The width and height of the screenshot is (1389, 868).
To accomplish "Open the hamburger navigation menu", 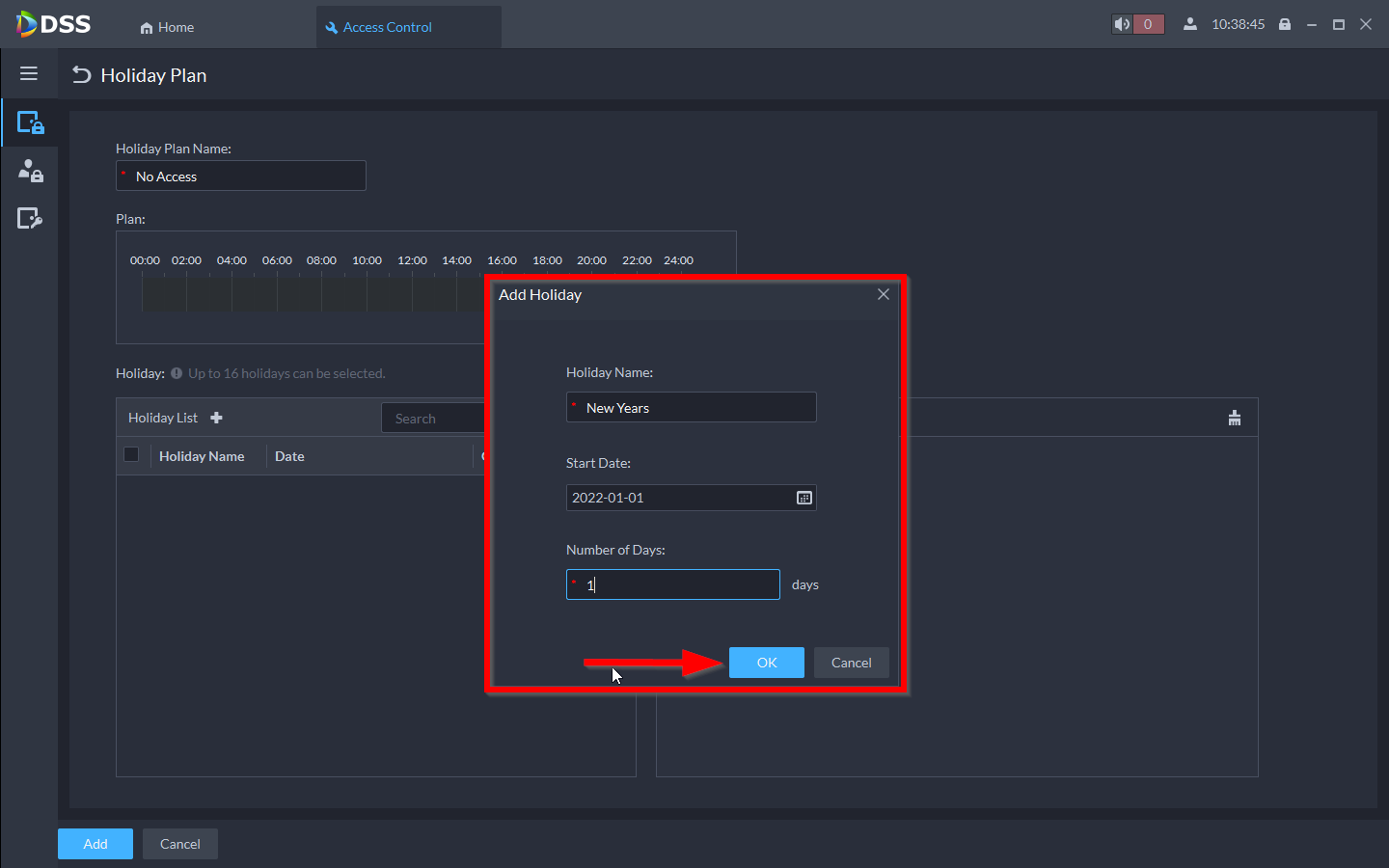I will (x=29, y=74).
